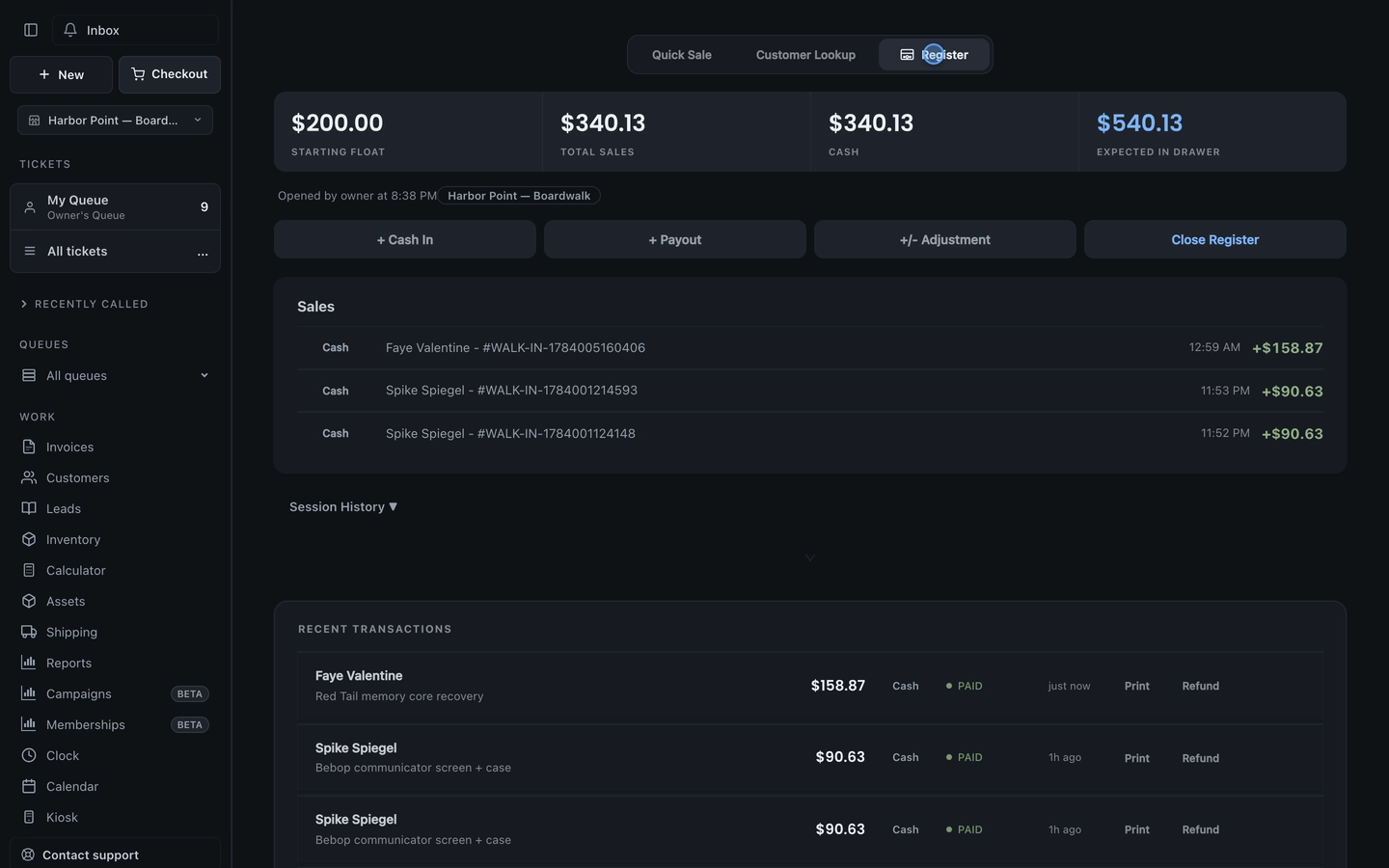Click the Checkout button
The width and height of the screenshot is (1389, 868).
pyautogui.click(x=170, y=74)
